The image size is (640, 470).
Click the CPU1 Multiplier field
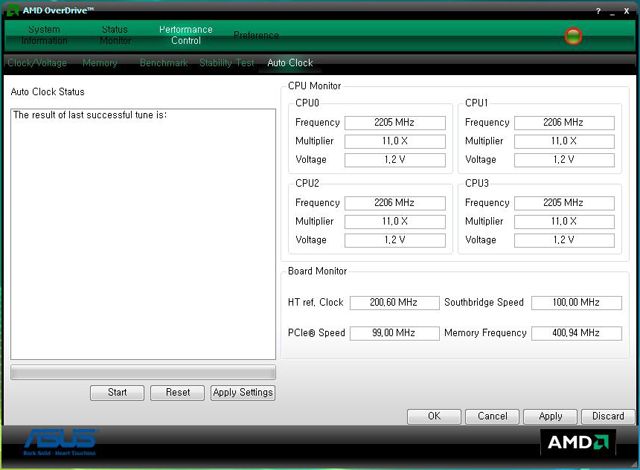click(564, 142)
